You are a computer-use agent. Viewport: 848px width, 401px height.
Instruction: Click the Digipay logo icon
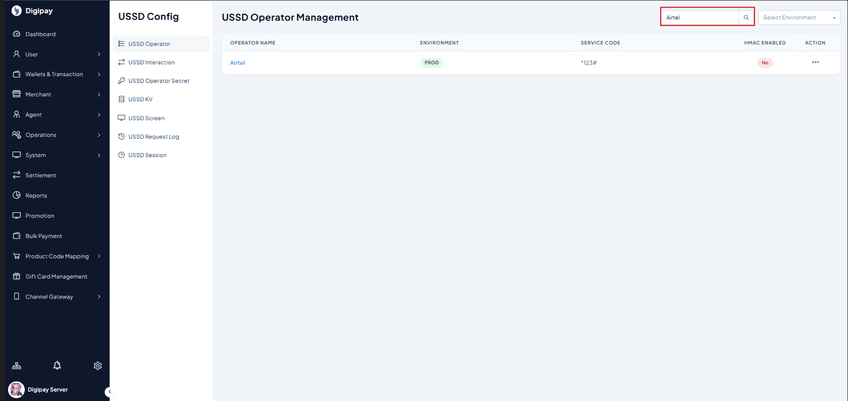(16, 11)
